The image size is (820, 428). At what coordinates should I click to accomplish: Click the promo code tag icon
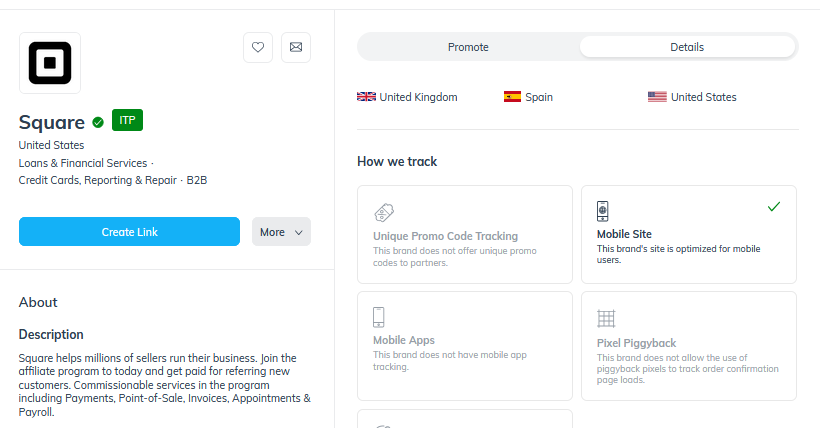[x=383, y=212]
